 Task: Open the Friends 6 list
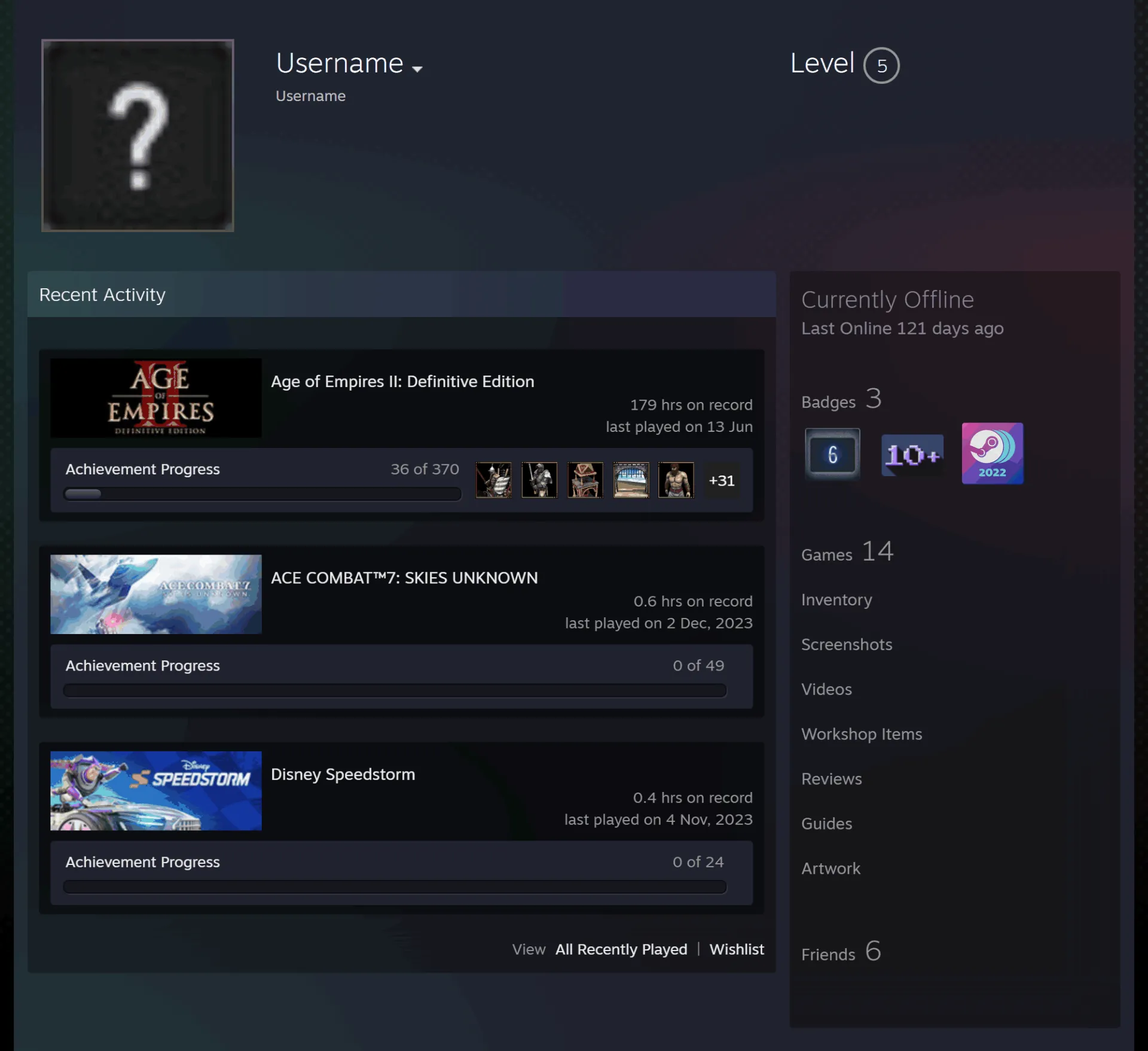[841, 952]
